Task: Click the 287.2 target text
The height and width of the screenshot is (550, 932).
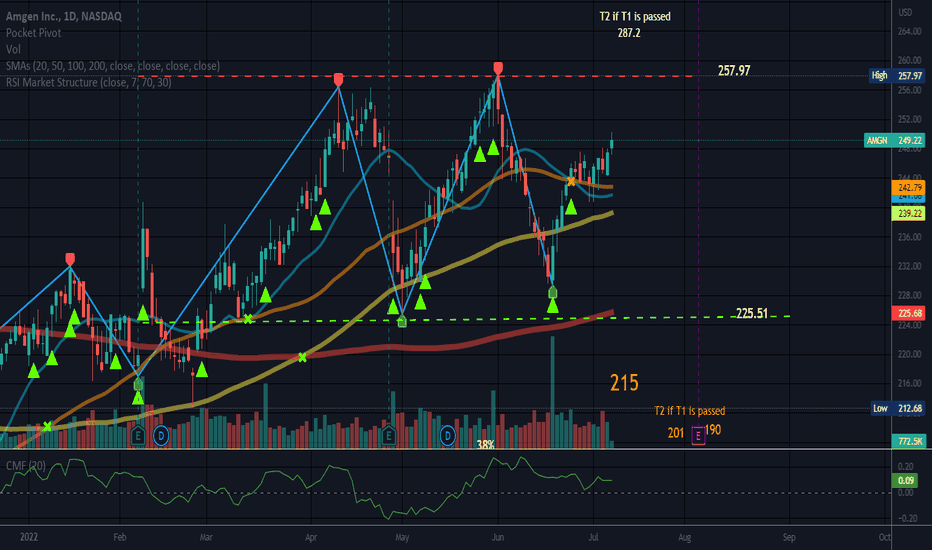Action: [629, 33]
